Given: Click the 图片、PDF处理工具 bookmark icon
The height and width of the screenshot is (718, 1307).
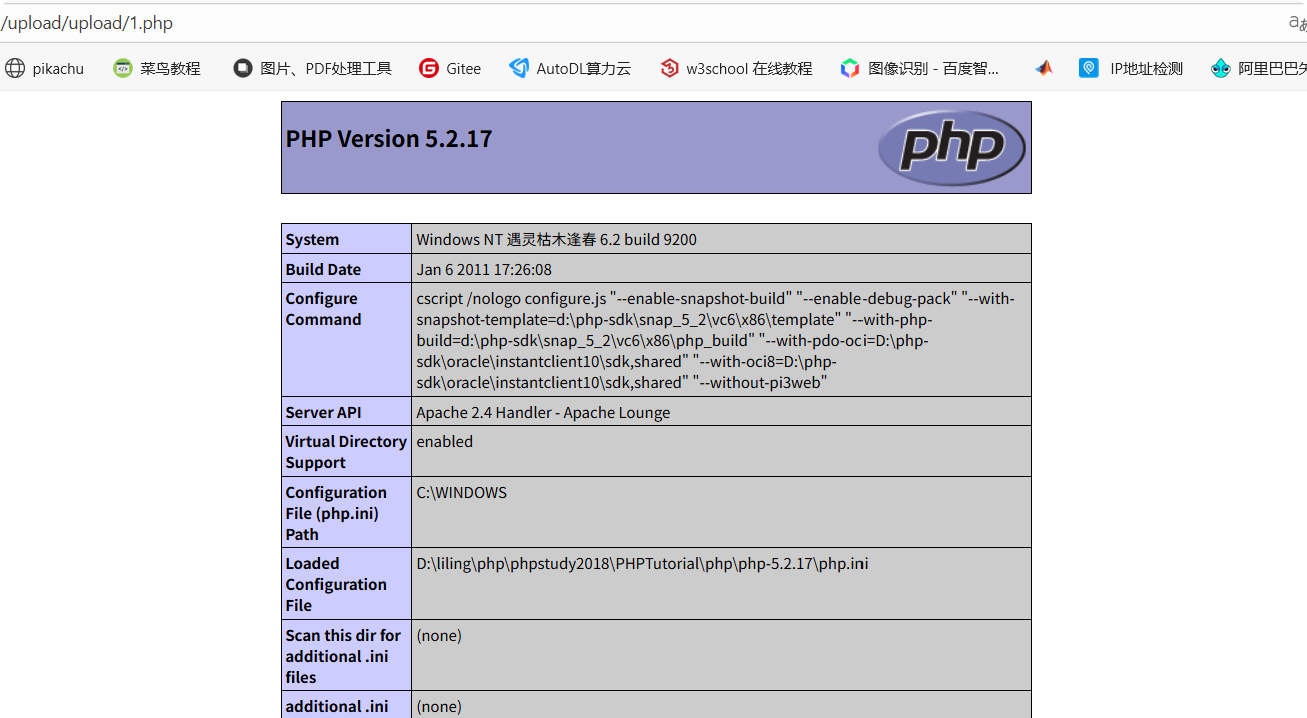Looking at the screenshot, I should tap(243, 68).
